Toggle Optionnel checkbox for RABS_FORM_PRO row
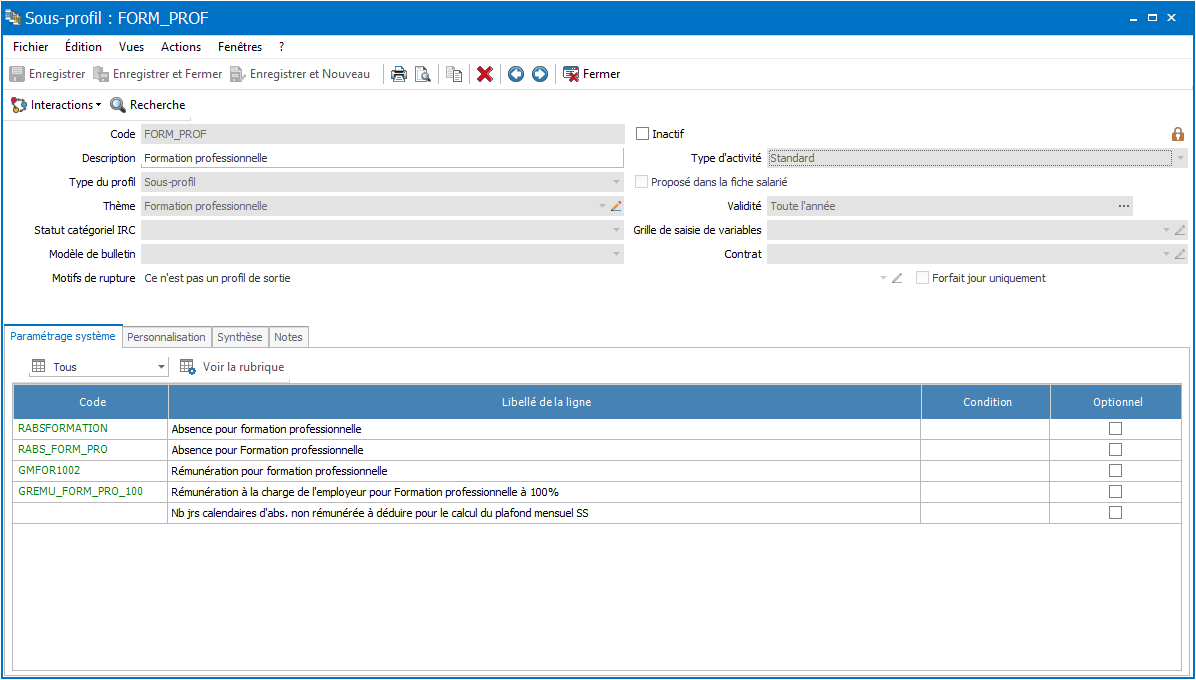 click(x=1115, y=449)
